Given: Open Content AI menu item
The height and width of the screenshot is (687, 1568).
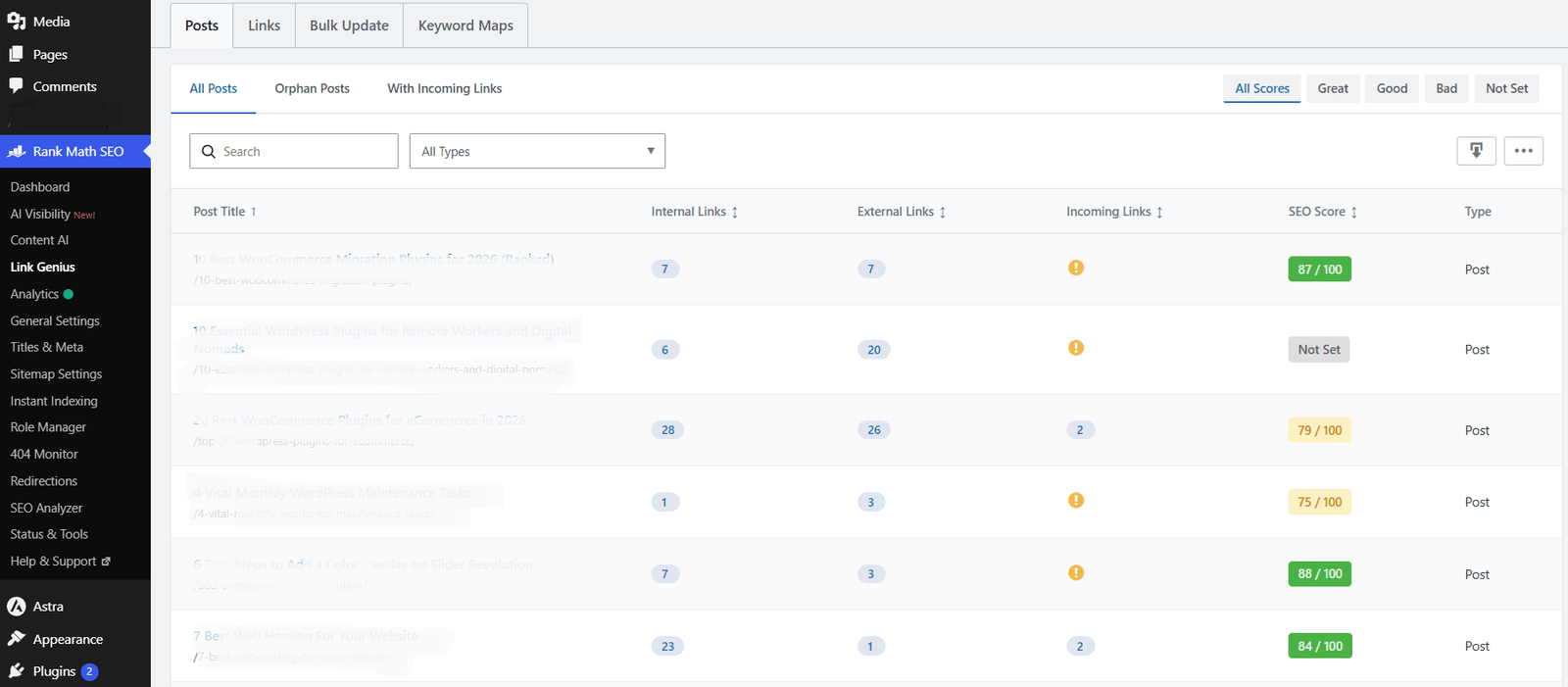Looking at the screenshot, I should [39, 240].
